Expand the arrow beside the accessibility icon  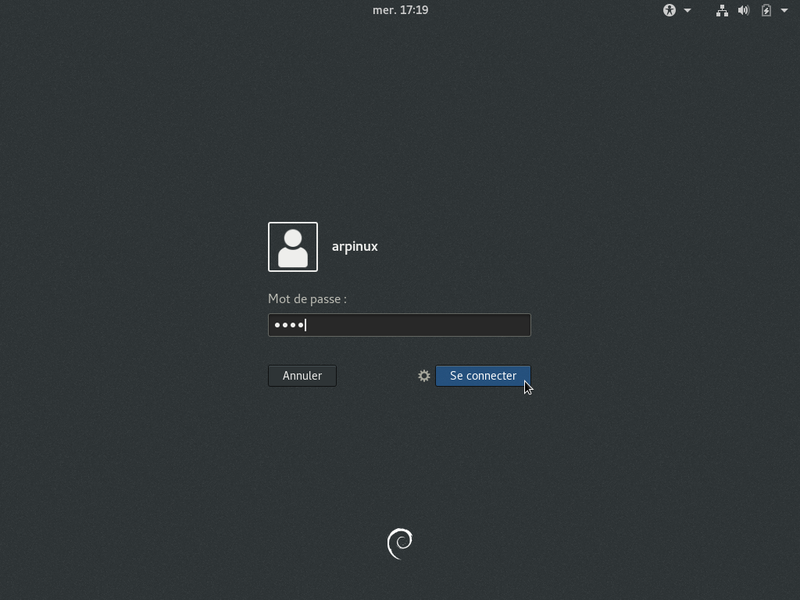click(687, 10)
